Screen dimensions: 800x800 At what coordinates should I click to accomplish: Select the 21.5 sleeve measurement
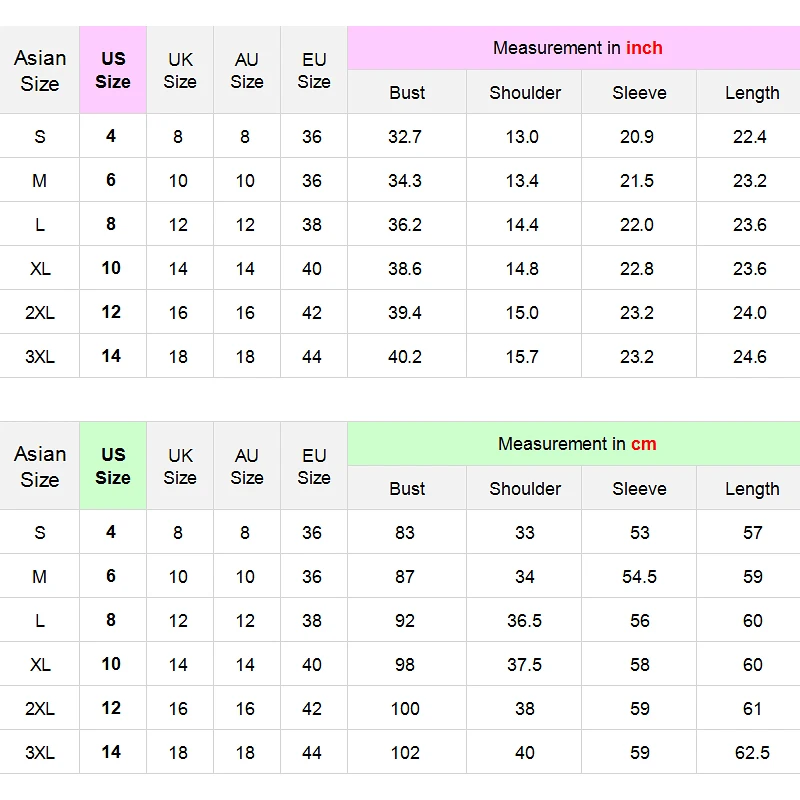pyautogui.click(x=637, y=181)
